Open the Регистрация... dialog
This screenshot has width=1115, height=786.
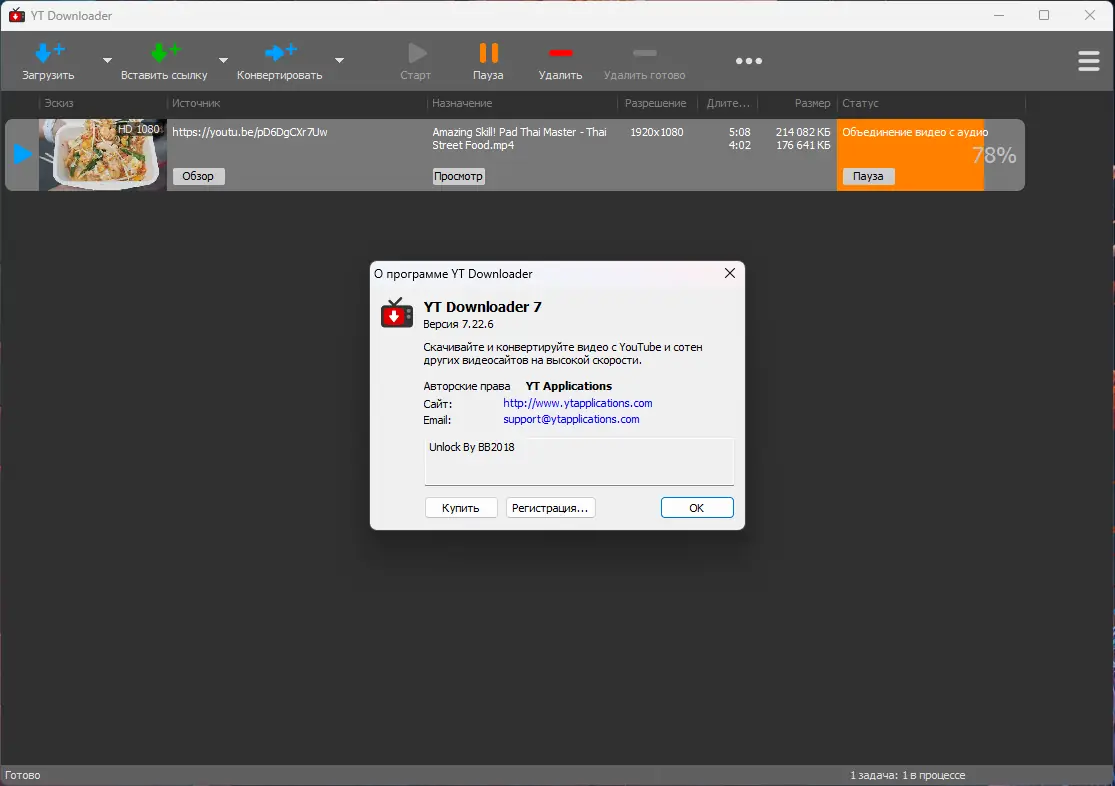[x=550, y=507]
